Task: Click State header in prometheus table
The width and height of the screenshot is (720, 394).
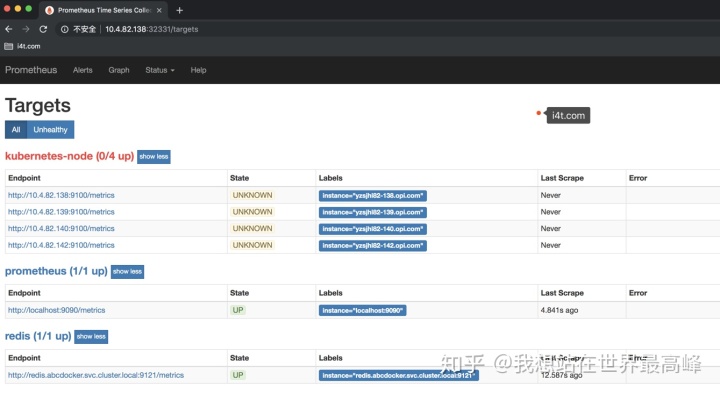Action: click(239, 293)
